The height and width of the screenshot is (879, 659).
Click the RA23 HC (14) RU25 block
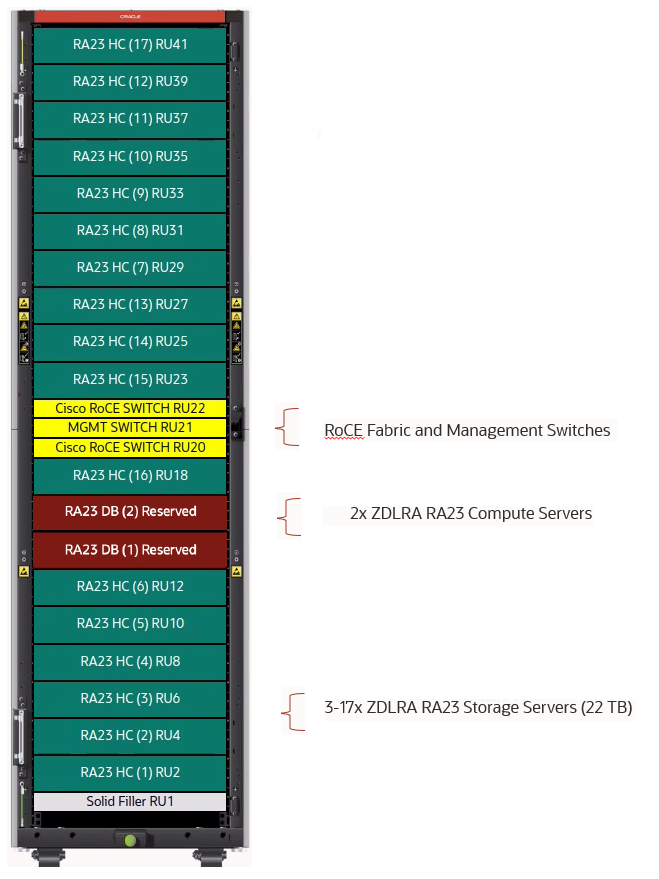130,342
